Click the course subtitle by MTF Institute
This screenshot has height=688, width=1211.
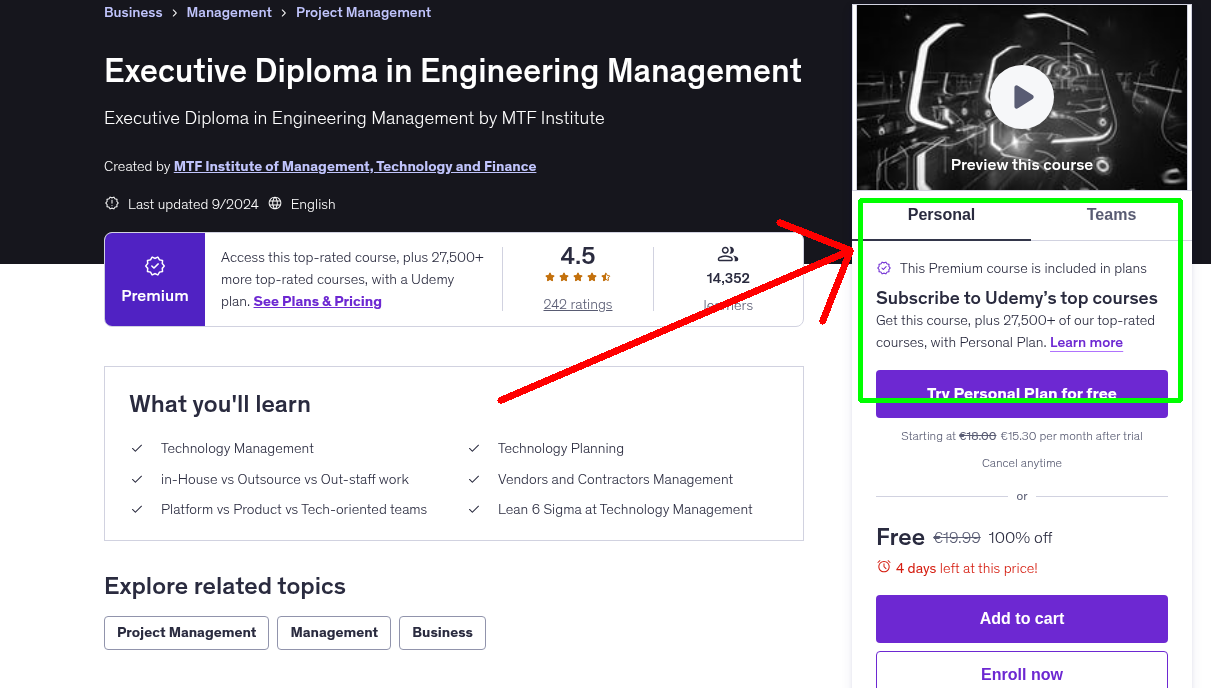tap(354, 118)
